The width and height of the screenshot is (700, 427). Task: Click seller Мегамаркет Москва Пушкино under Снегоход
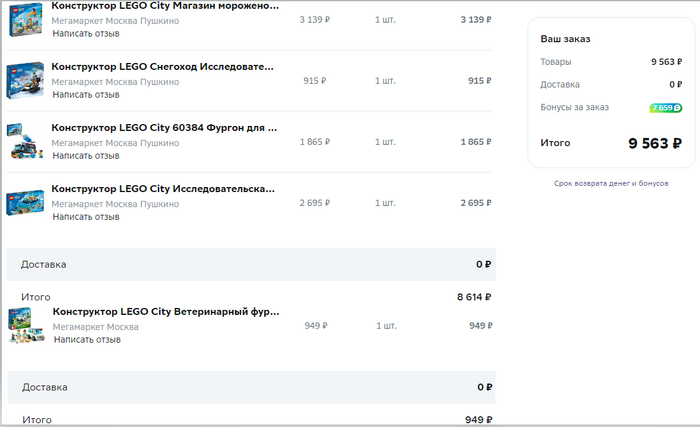[x=115, y=82]
